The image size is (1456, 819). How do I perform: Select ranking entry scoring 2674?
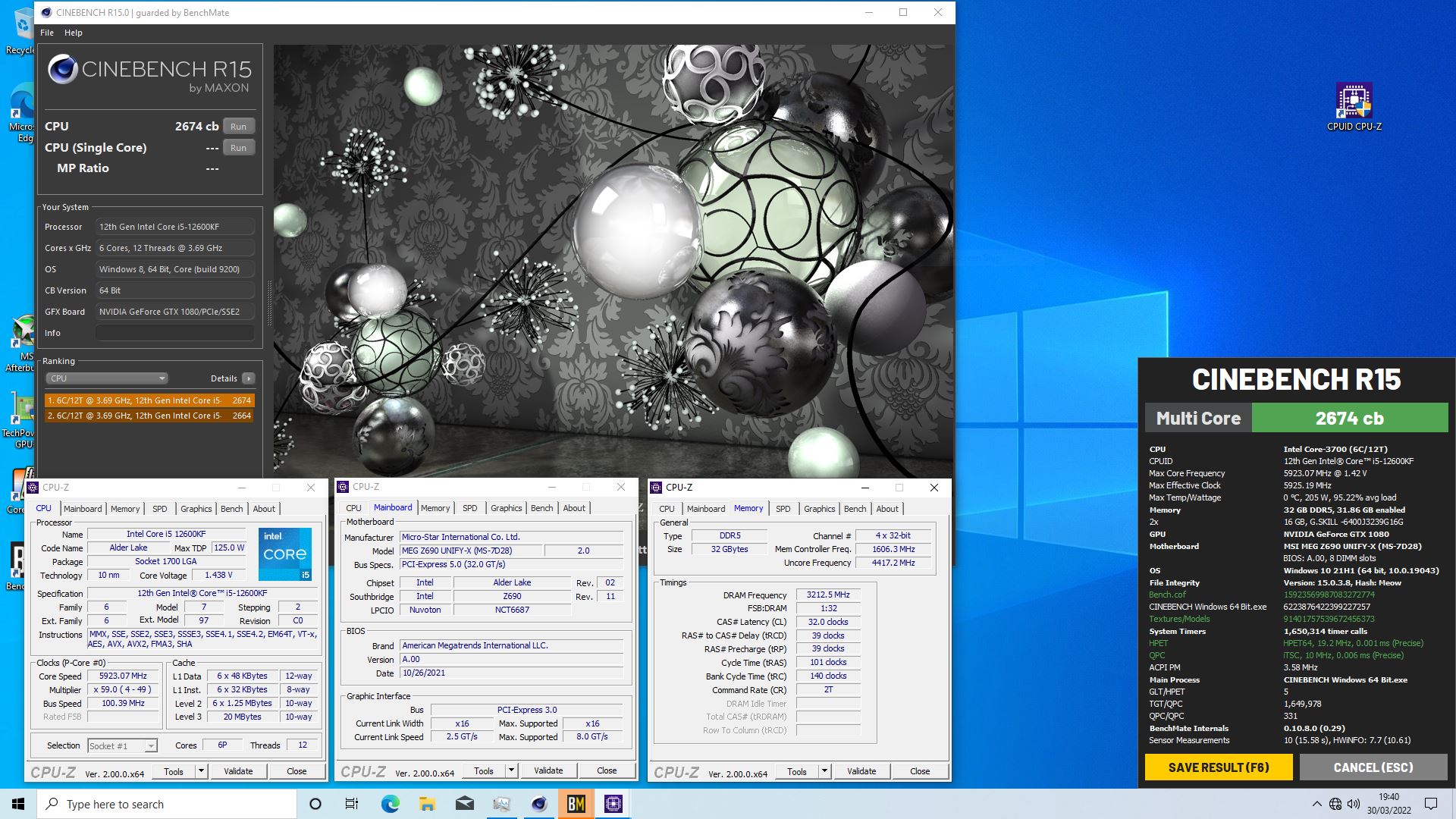(x=149, y=400)
